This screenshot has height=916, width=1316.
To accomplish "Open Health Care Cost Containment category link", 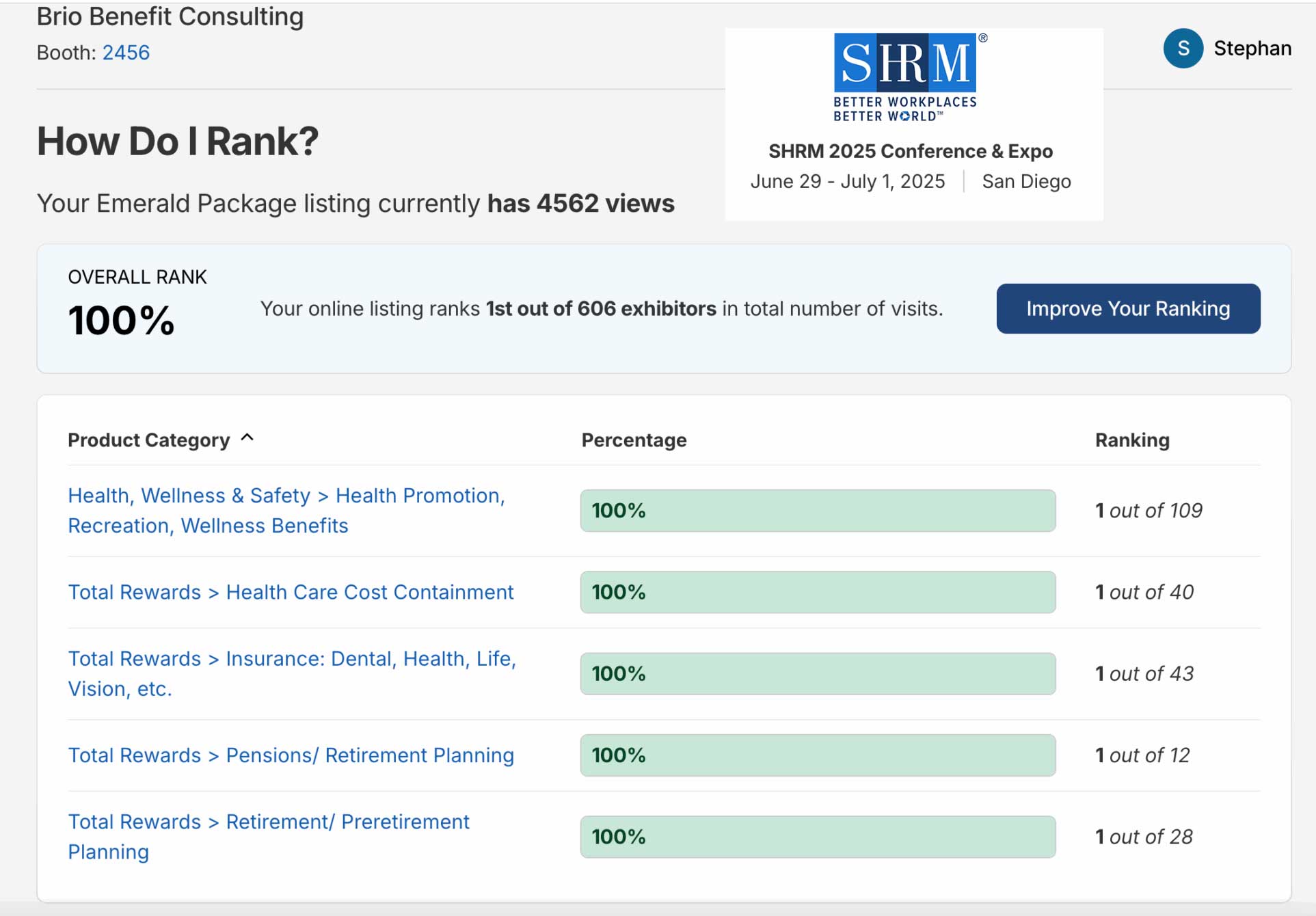I will click(291, 592).
